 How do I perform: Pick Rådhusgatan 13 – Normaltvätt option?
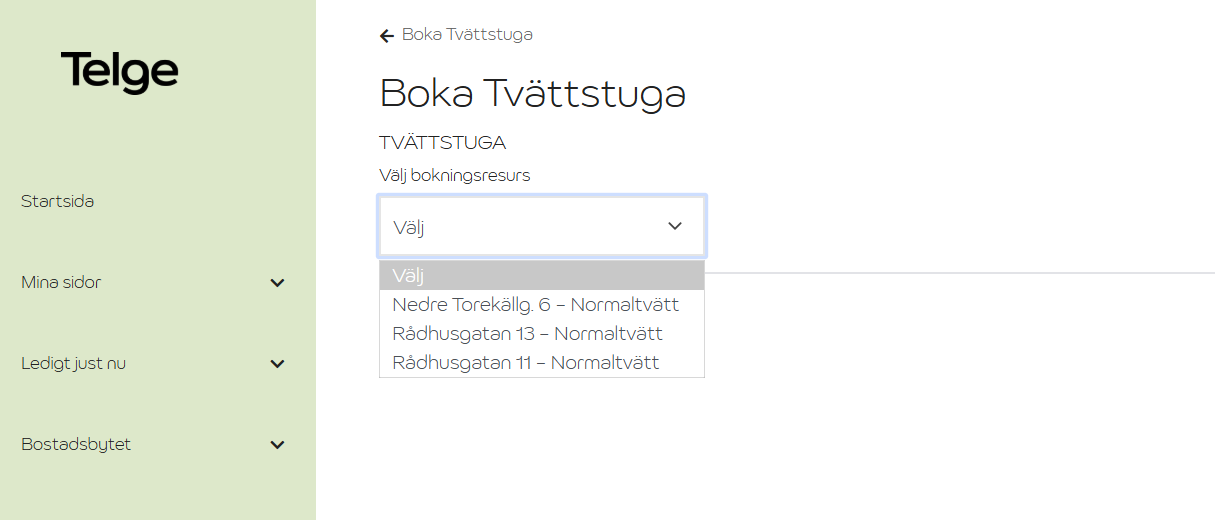528,333
